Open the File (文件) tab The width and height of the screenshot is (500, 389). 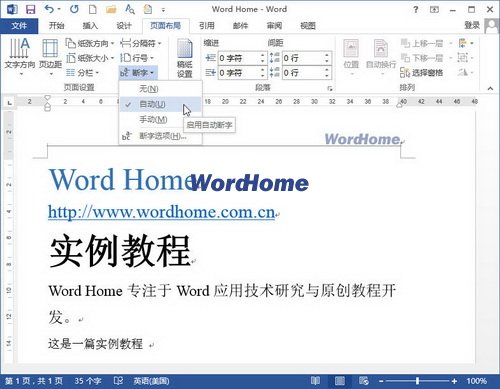coord(19,26)
